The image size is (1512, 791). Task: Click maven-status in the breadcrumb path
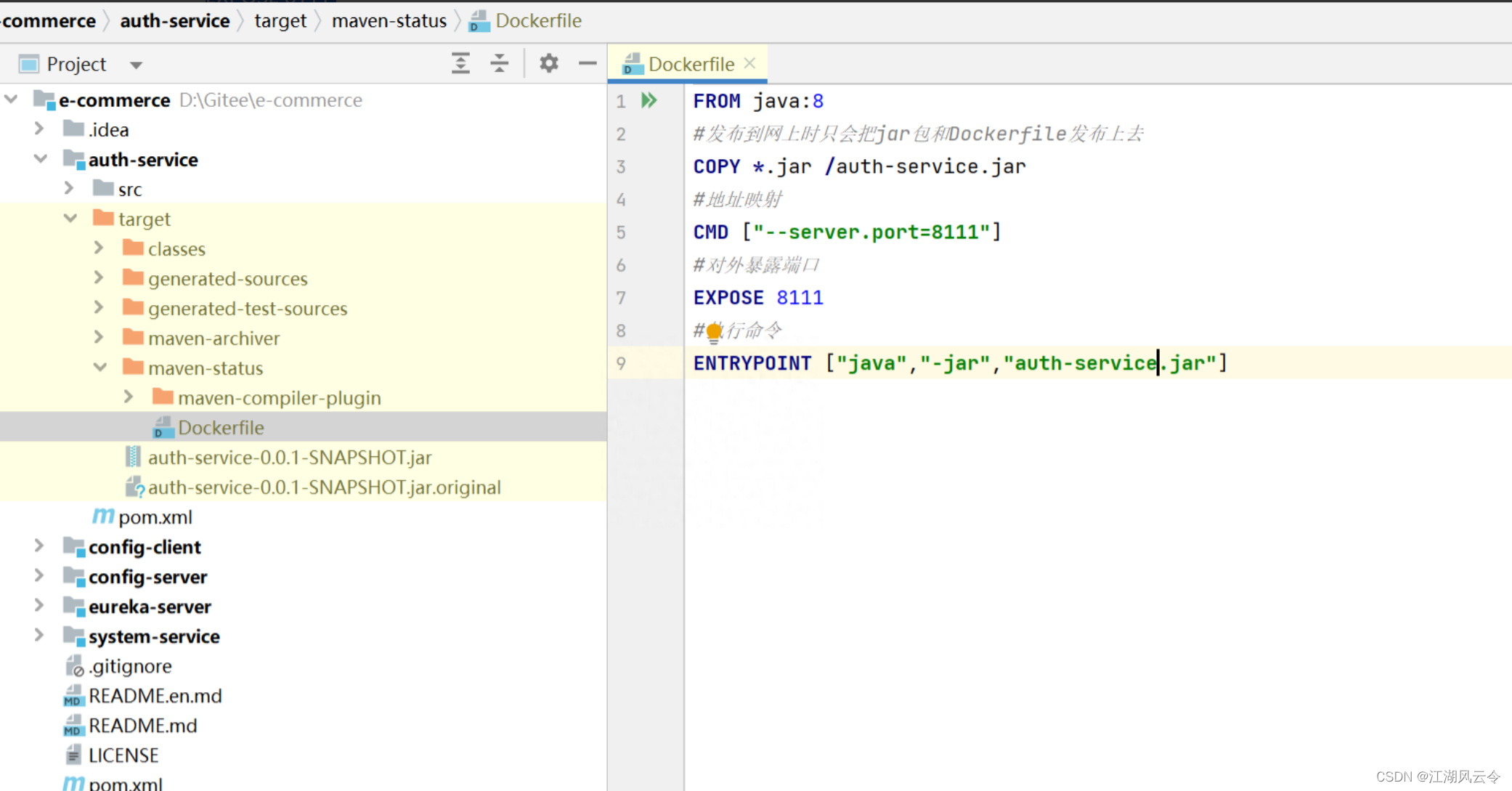click(x=389, y=20)
